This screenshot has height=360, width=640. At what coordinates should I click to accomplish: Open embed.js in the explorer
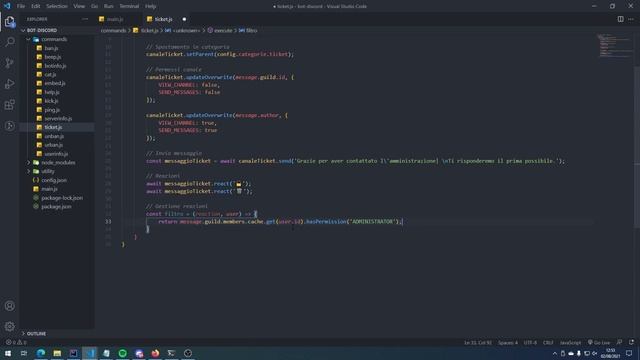click(x=55, y=83)
